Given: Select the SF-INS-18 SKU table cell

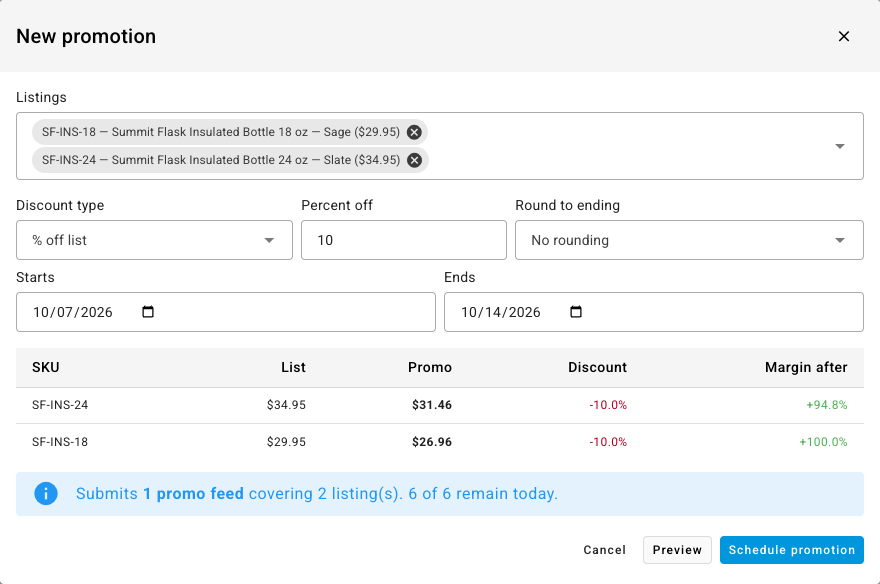Looking at the screenshot, I should click(60, 442).
